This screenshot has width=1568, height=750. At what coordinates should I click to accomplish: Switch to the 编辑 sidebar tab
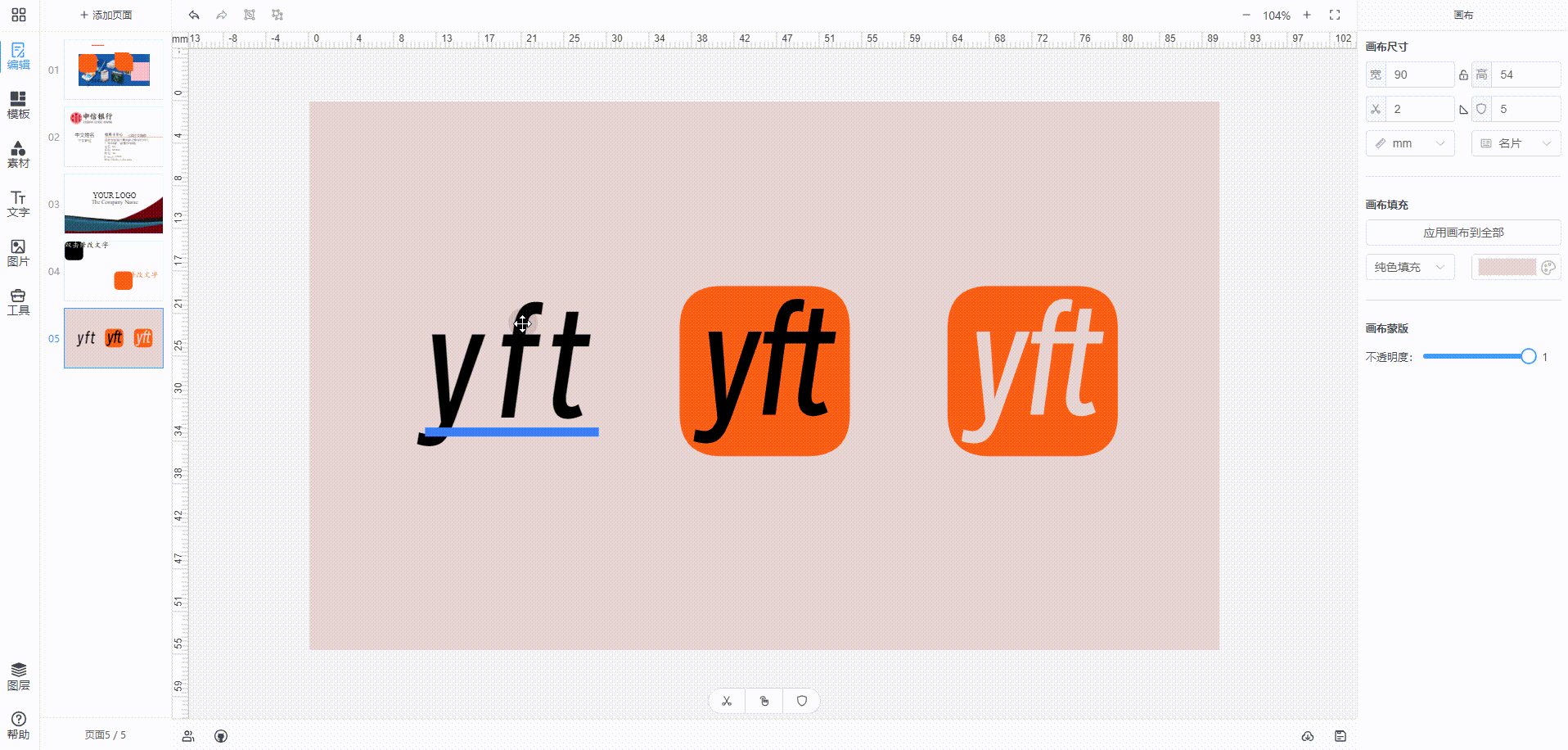point(19,56)
